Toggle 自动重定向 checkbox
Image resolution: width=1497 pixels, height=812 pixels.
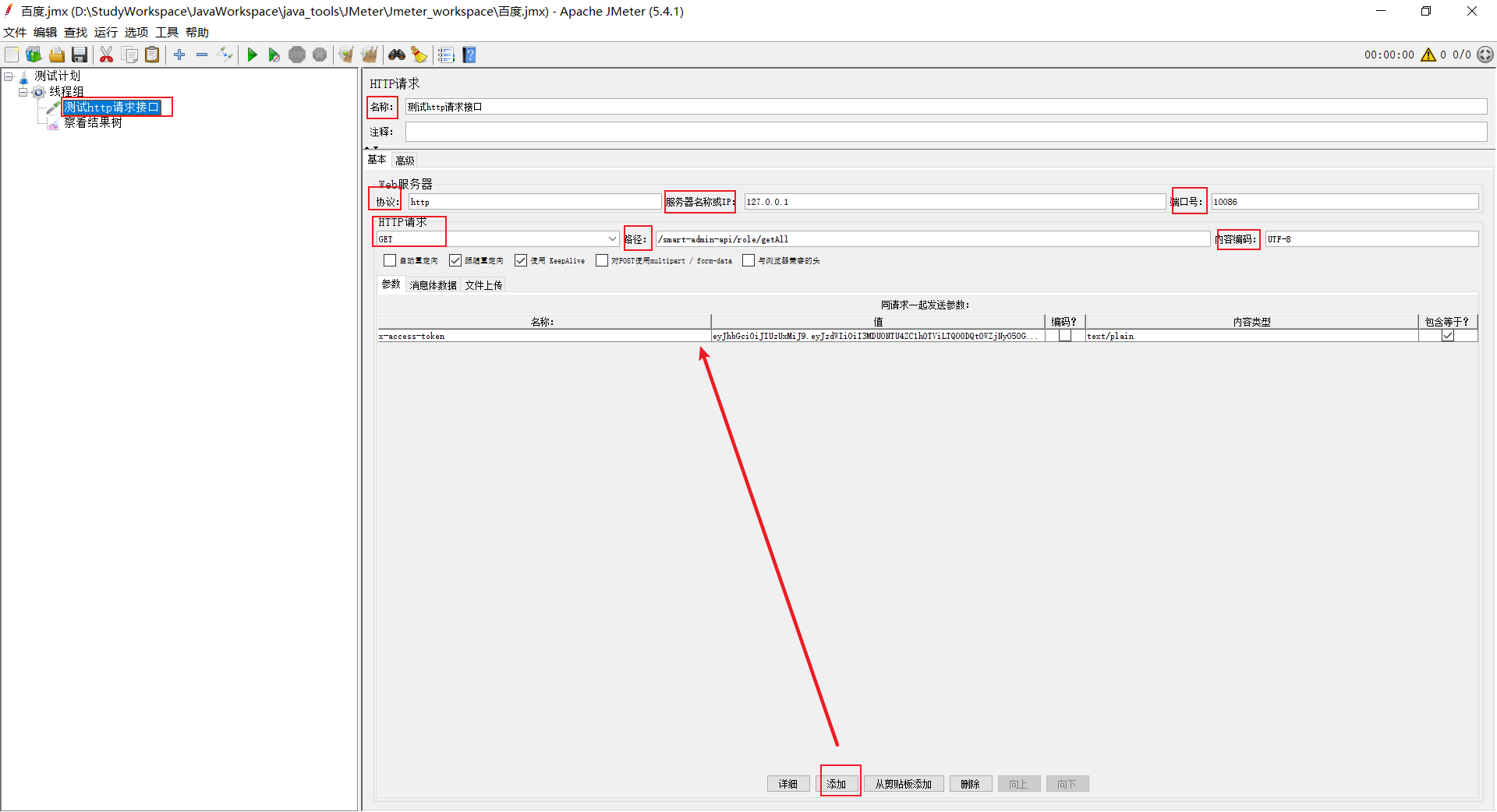tap(390, 260)
